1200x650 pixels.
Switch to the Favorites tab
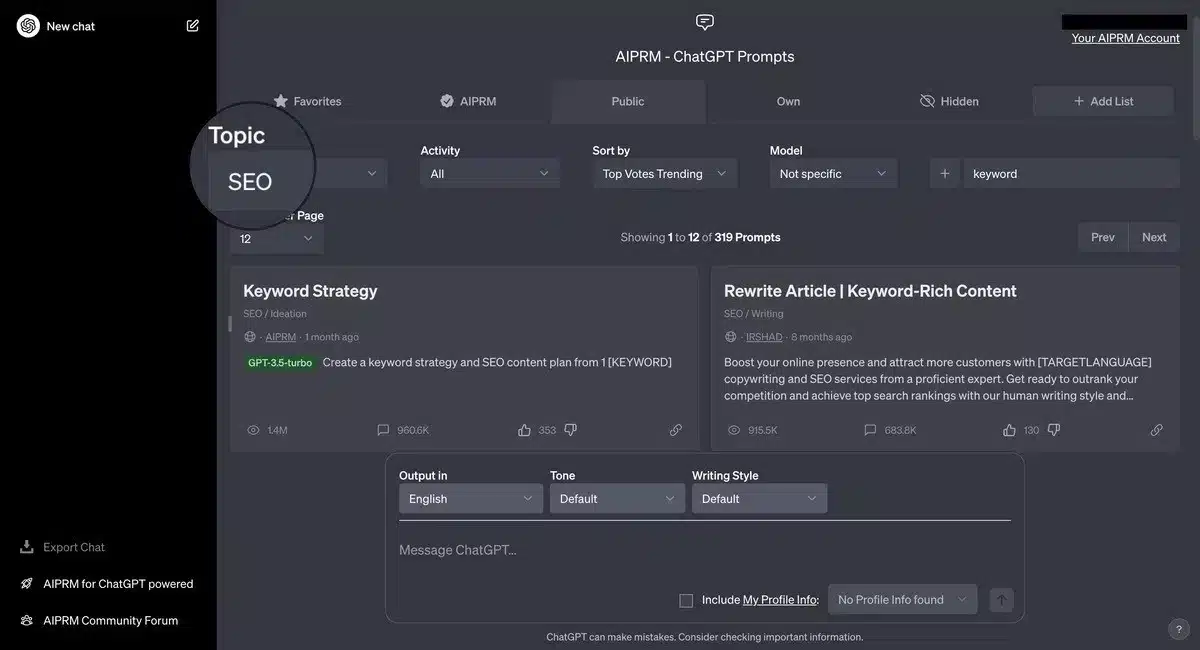point(308,101)
